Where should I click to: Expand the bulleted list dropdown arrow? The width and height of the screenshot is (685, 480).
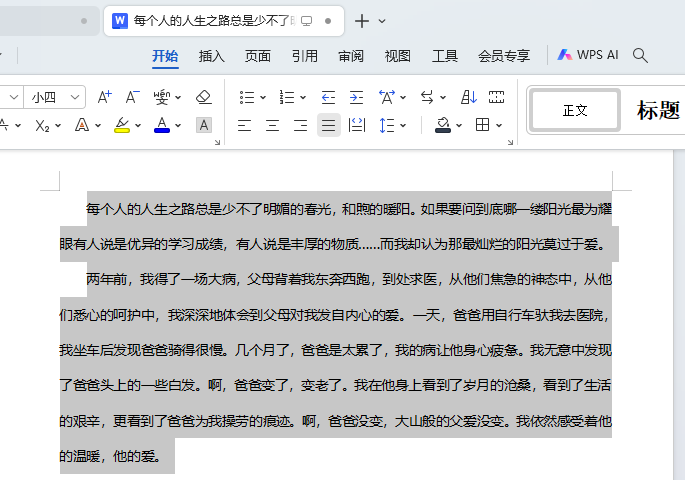[263, 97]
